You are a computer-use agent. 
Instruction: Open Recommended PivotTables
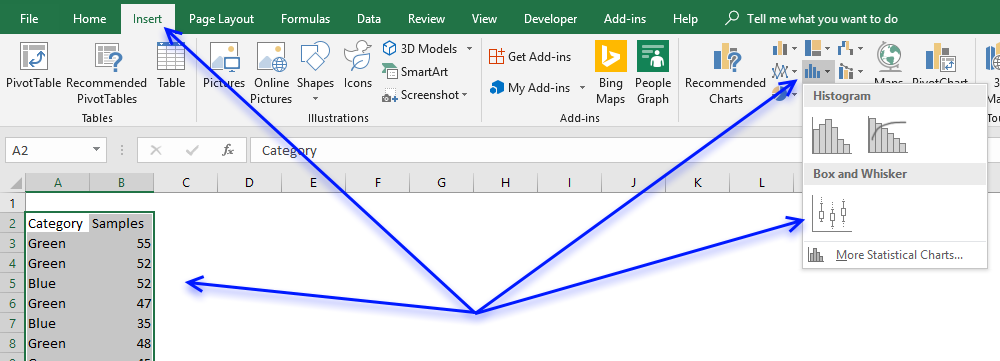pos(107,73)
